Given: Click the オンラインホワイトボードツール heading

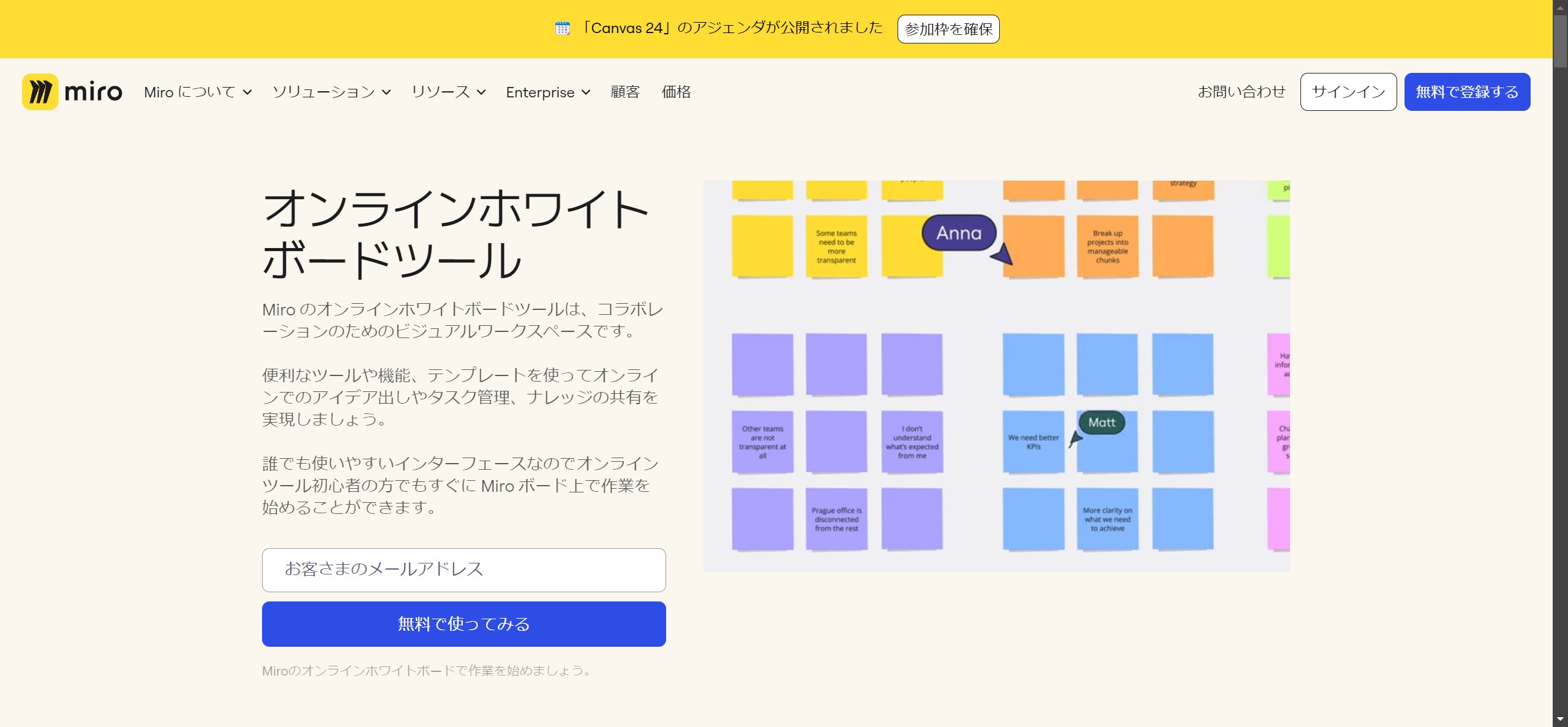Looking at the screenshot, I should (456, 234).
